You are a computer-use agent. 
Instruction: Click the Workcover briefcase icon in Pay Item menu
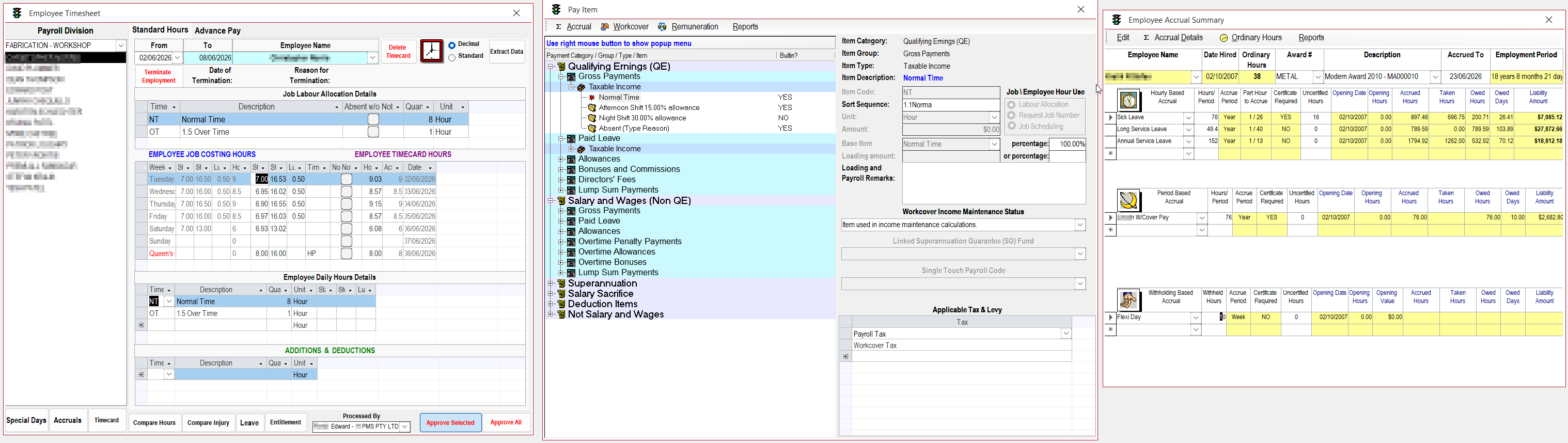605,27
